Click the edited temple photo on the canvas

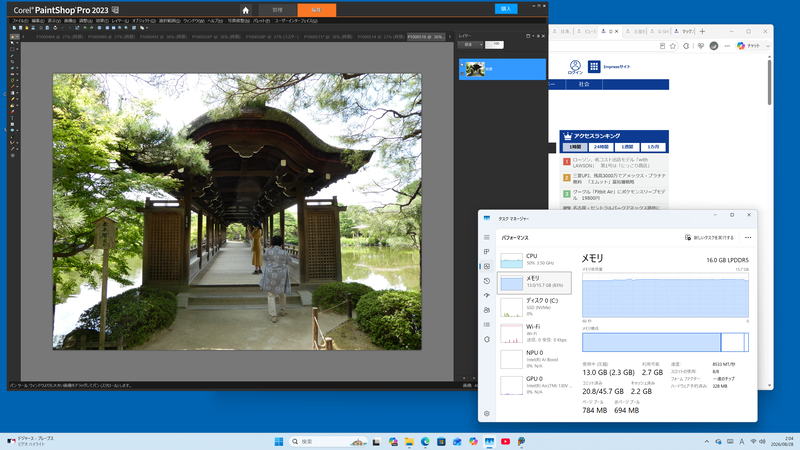(237, 211)
